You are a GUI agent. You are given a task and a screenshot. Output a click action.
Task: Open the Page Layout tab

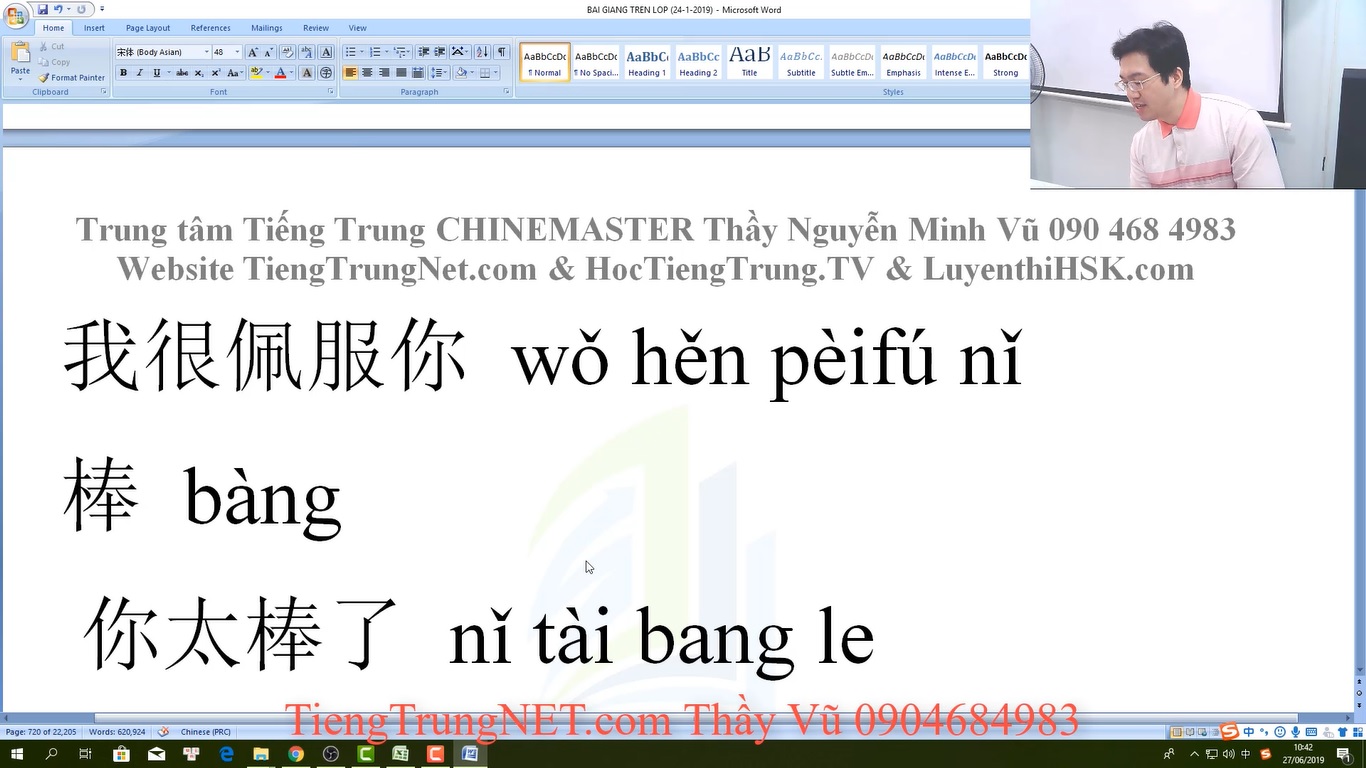coord(148,28)
